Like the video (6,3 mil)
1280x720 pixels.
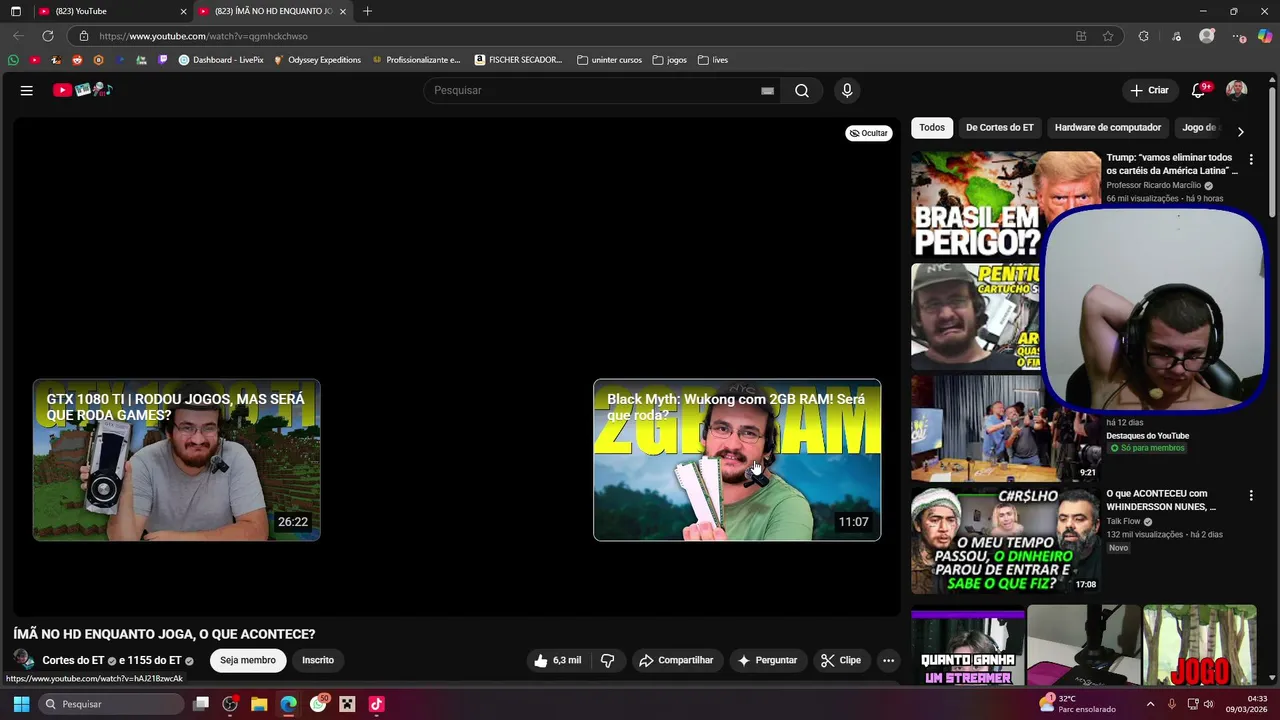(557, 660)
